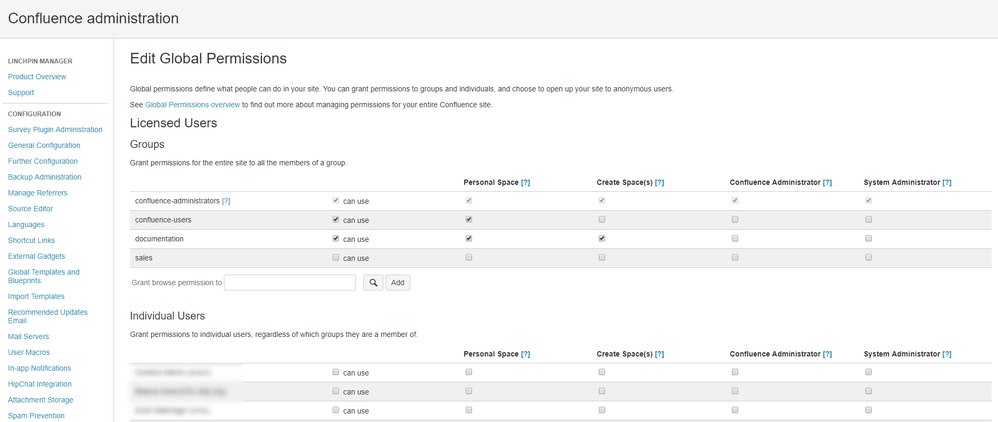
Task: Enable Personal Space for sales group
Action: (x=468, y=258)
